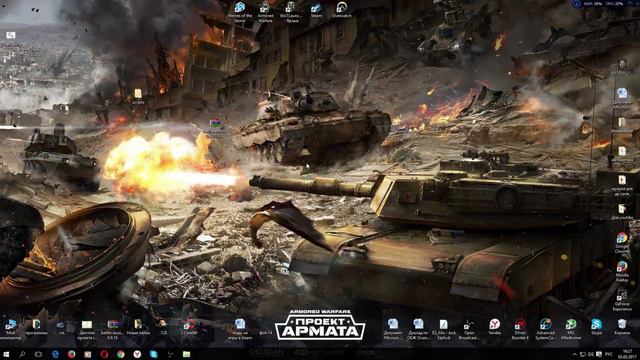Click the Windows Start button
This screenshot has width=640, height=360.
point(6,354)
